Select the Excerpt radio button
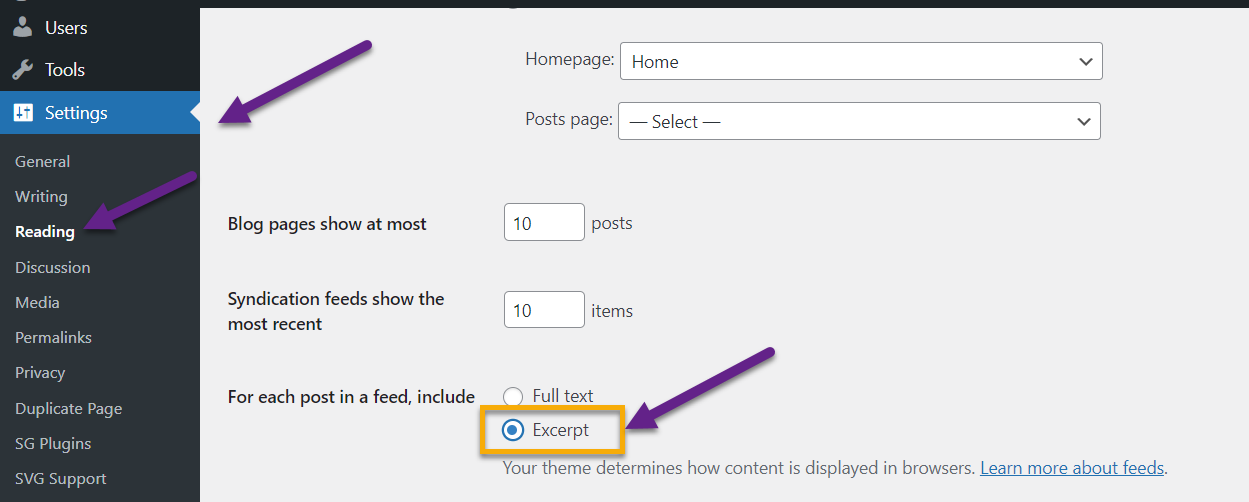Viewport: 1249px width, 502px height. pos(513,431)
